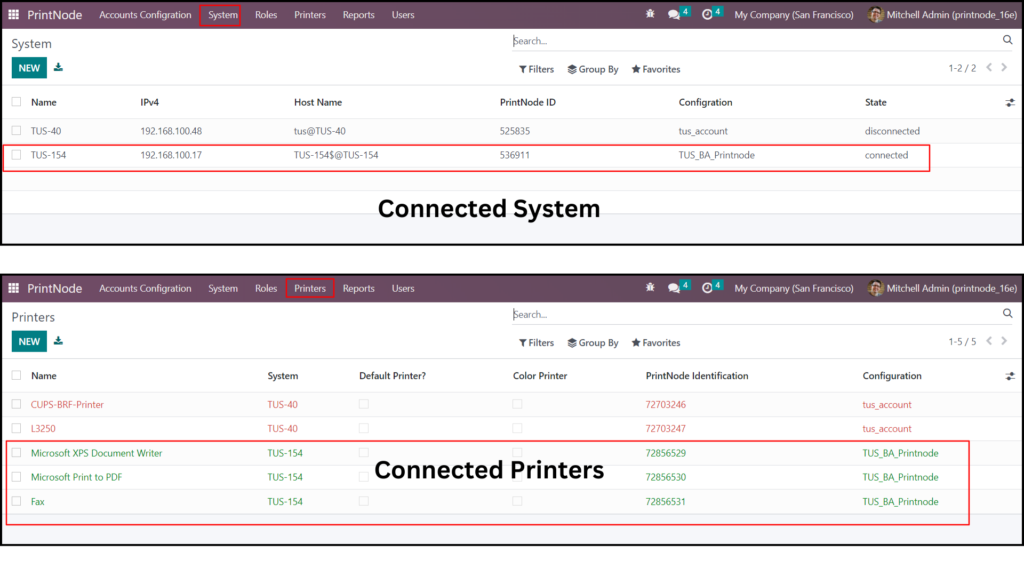Select all rows checkbox in Printers list

(x=16, y=376)
